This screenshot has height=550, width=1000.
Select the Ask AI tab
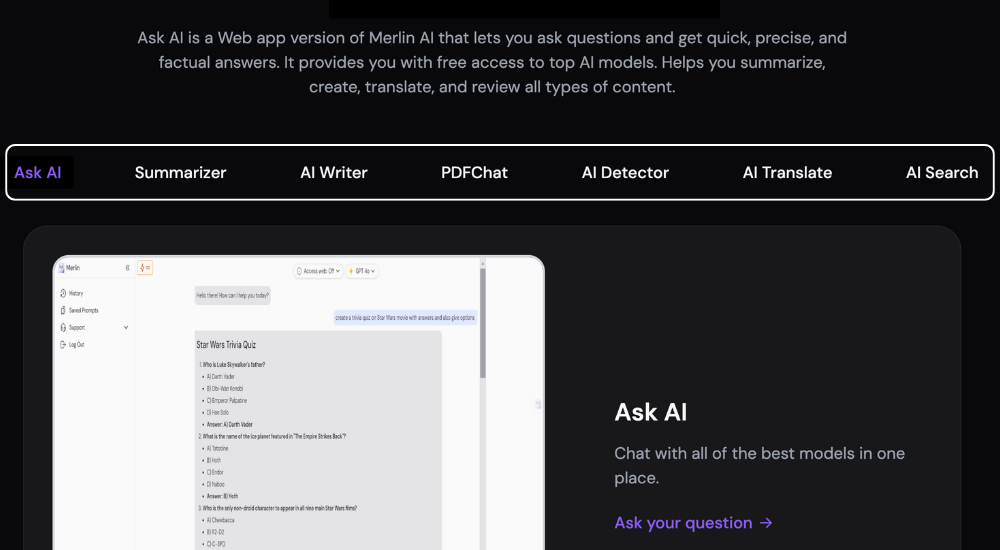pos(38,173)
